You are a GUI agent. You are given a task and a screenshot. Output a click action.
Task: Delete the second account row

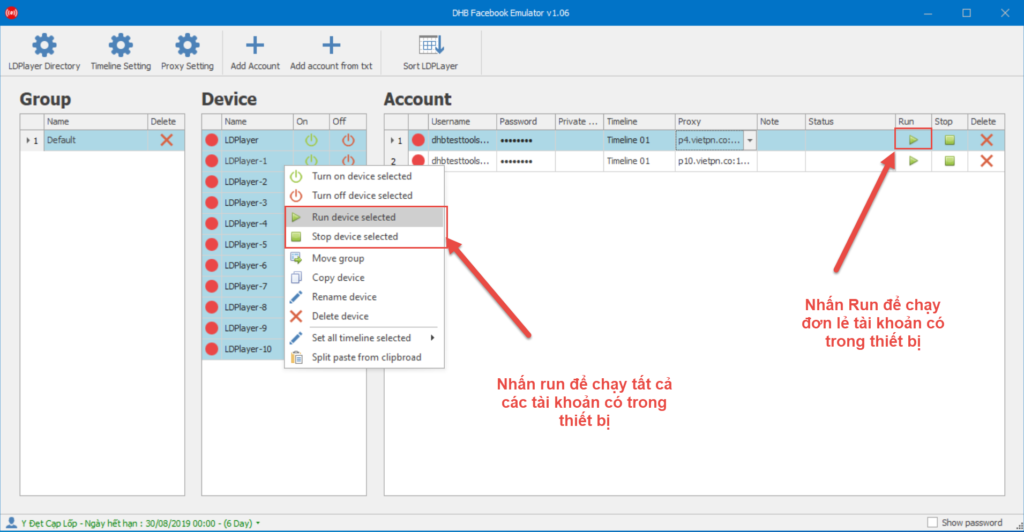click(986, 161)
